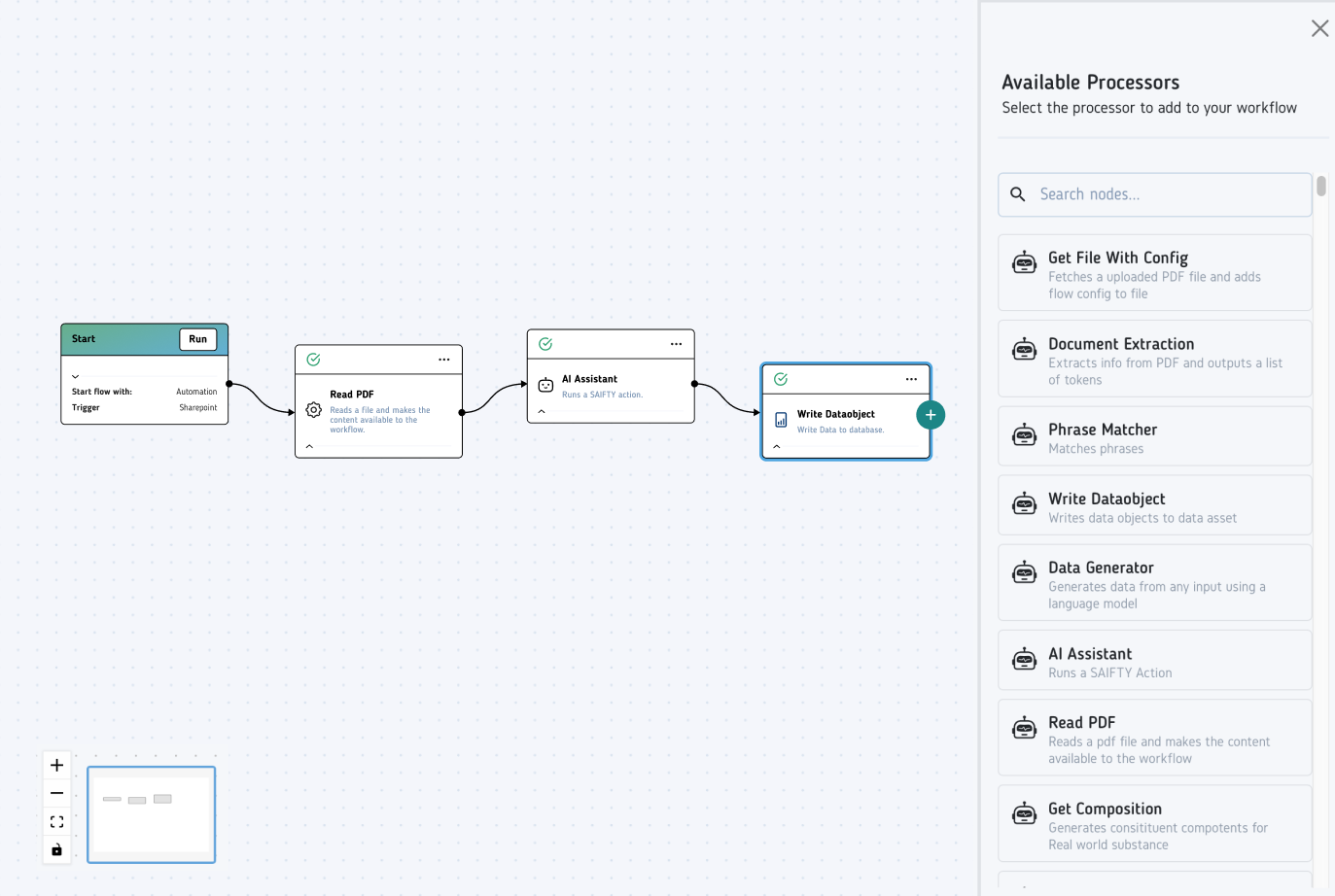Choose the Phrase Matcher processor
1335x896 pixels.
pos(1155,436)
